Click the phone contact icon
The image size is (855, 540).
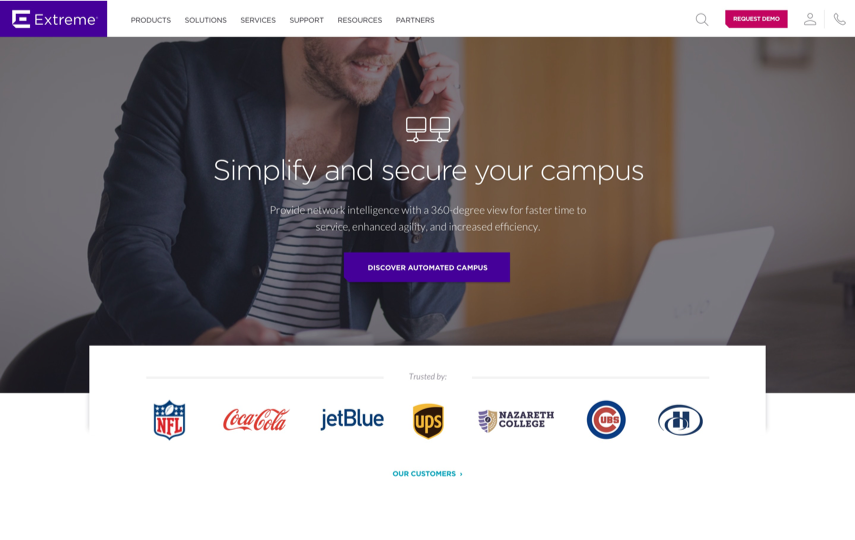point(840,19)
